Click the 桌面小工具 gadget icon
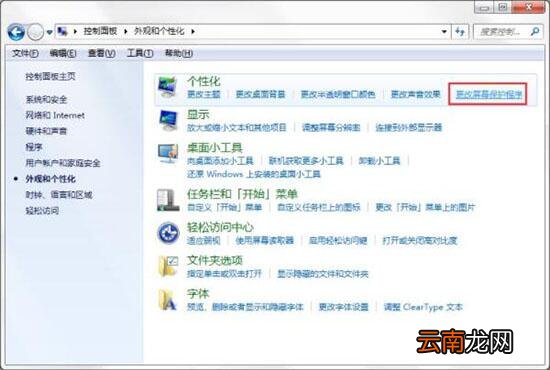Viewport: 550px width, 370px height. point(168,154)
